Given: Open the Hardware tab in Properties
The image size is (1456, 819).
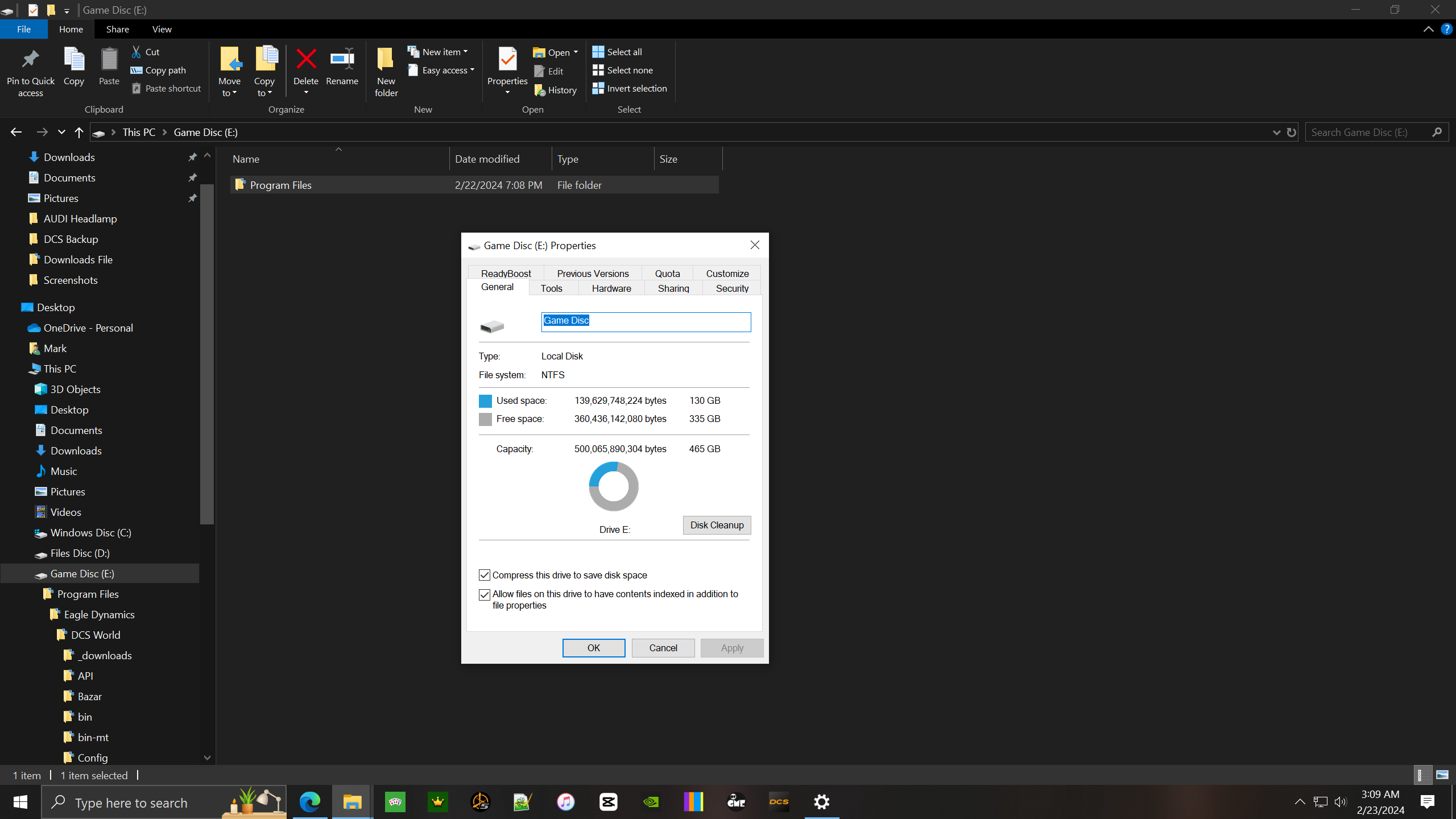Looking at the screenshot, I should 611,288.
